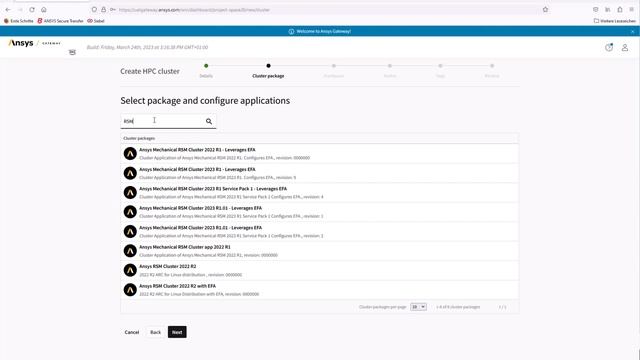The height and width of the screenshot is (360, 640).
Task: Toggle the sidebar menu icon below logo
Action: tap(72, 52)
